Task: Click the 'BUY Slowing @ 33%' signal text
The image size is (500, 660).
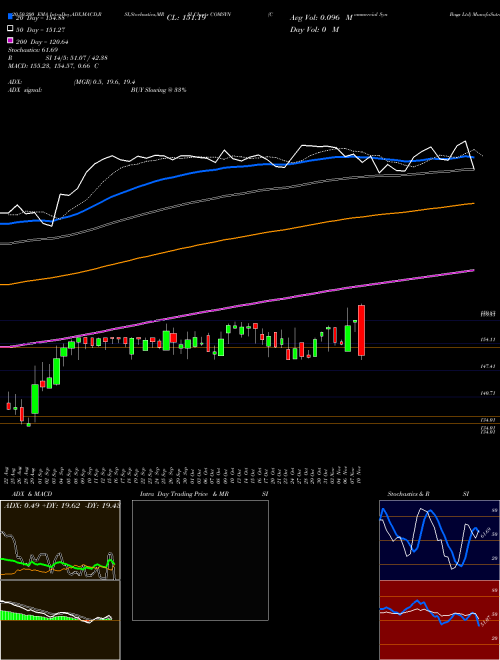Action: (158, 90)
